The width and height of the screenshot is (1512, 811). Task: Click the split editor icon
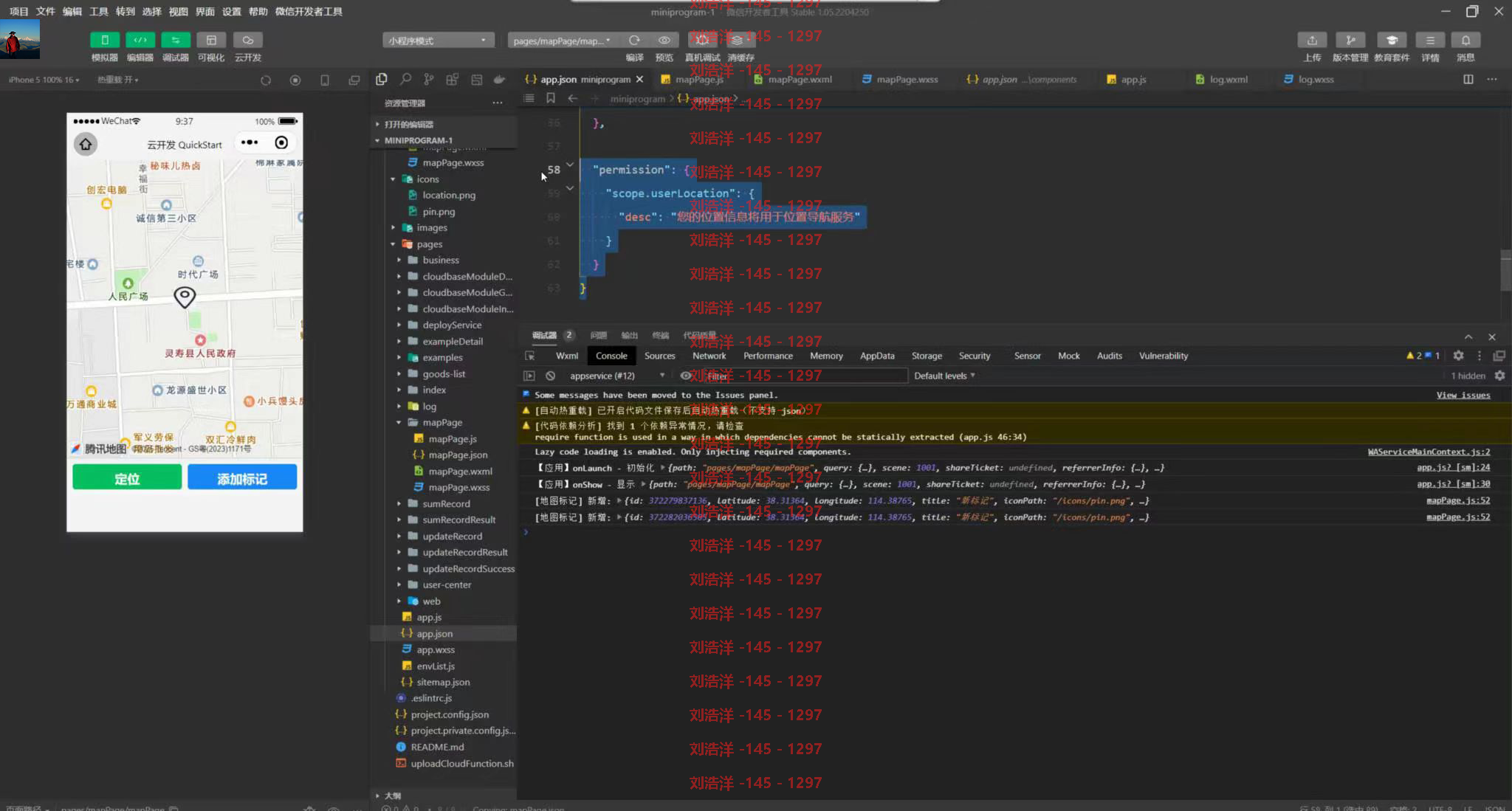pyautogui.click(x=1468, y=79)
